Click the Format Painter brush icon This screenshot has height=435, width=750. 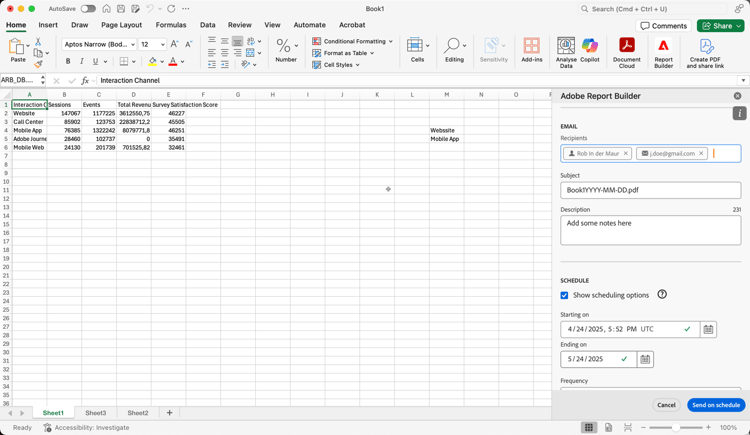pyautogui.click(x=38, y=64)
